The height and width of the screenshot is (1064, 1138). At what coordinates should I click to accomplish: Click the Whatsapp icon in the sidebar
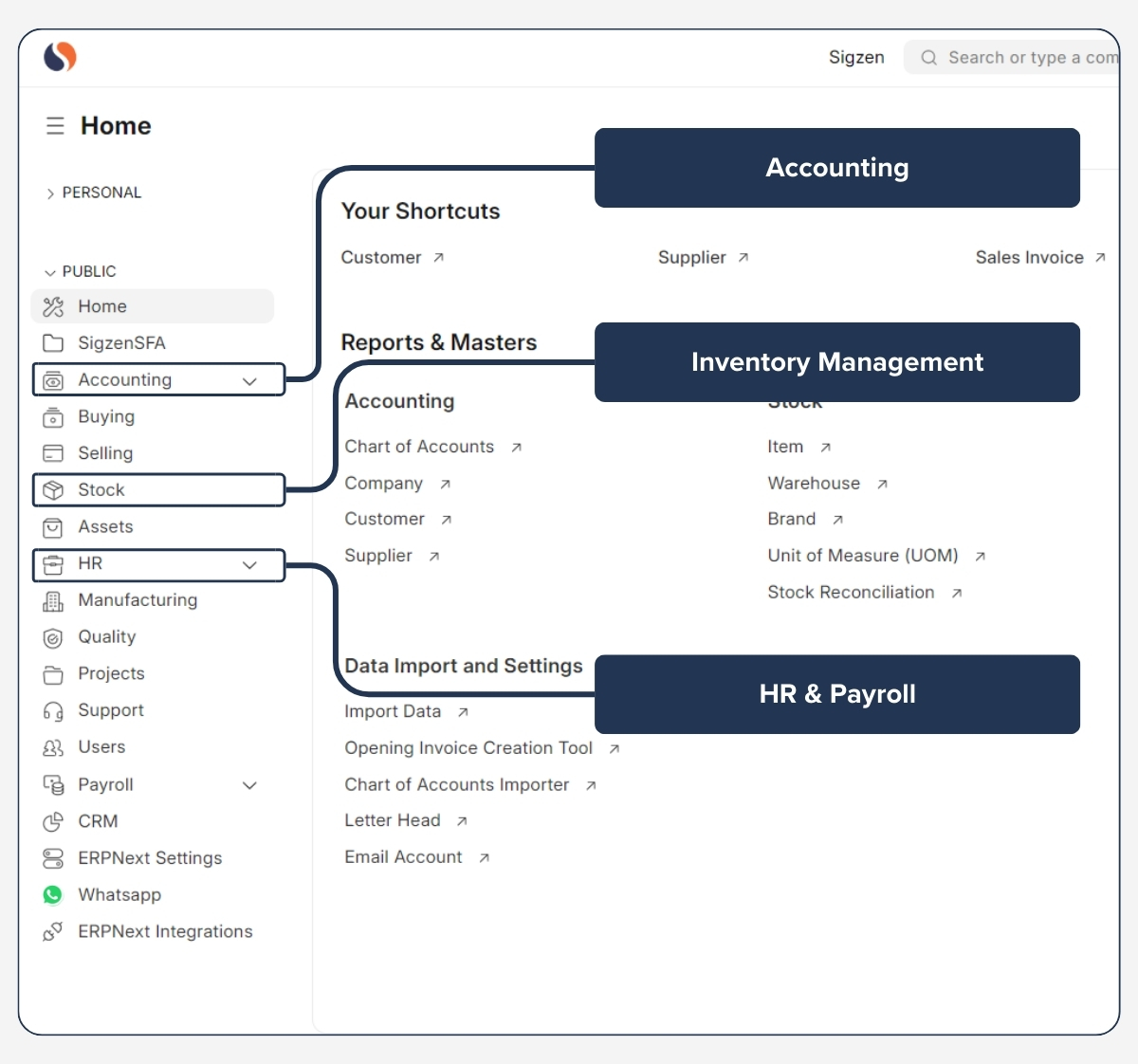[53, 894]
